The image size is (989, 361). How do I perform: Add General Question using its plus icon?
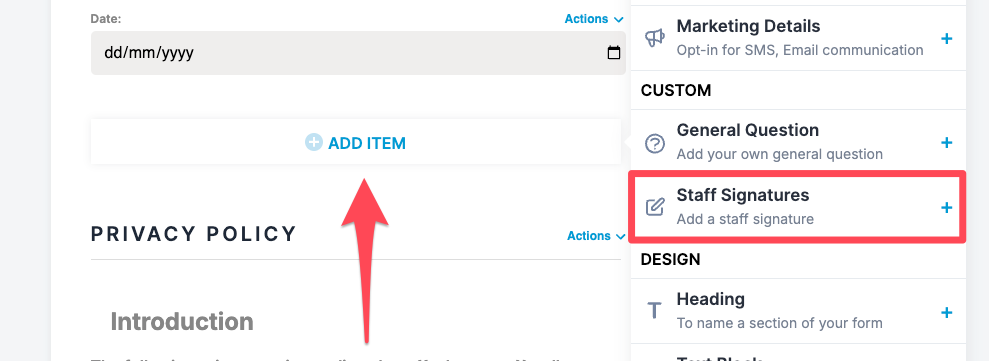[946, 143]
